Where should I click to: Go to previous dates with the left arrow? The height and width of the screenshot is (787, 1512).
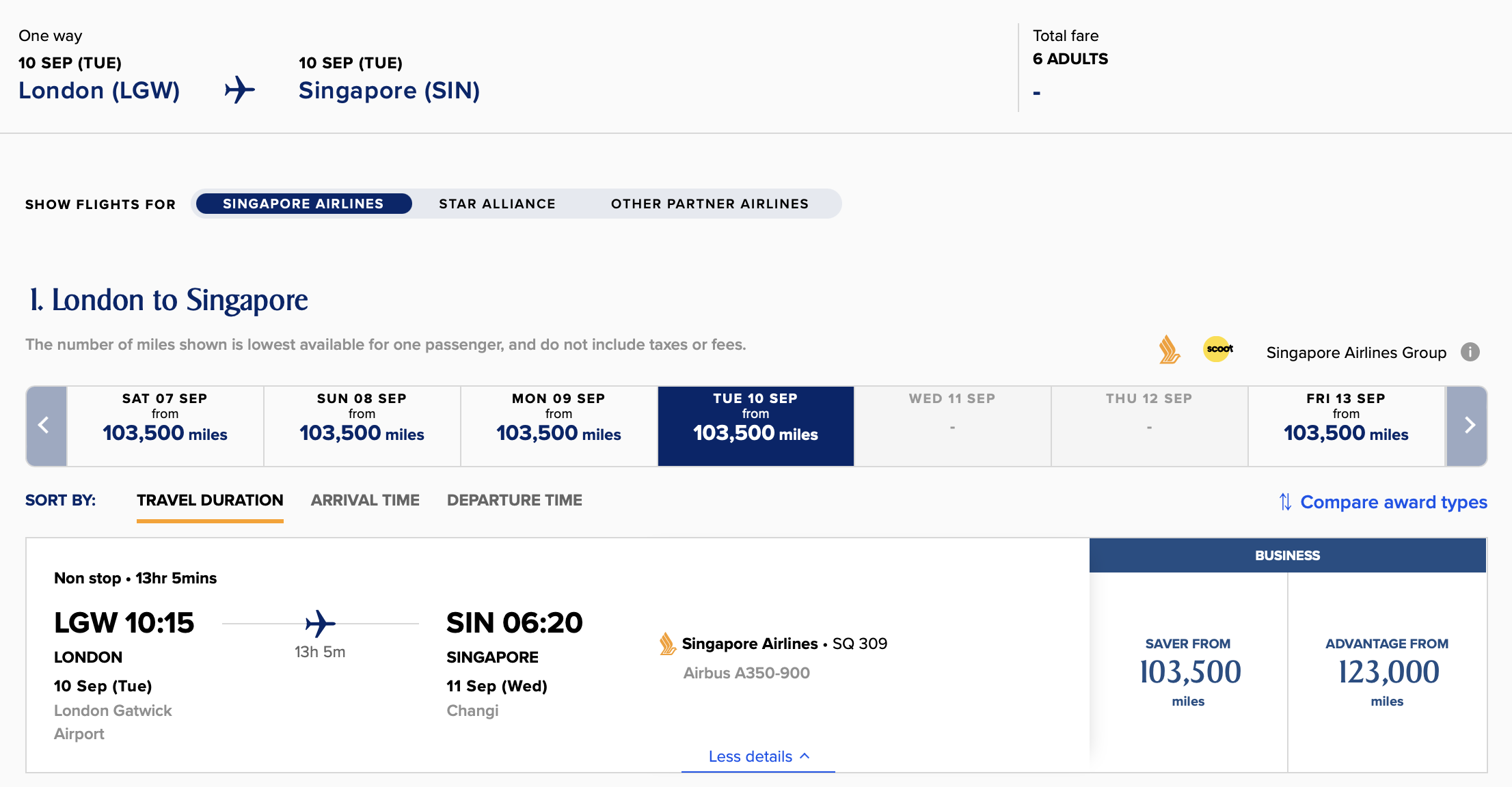tap(46, 426)
